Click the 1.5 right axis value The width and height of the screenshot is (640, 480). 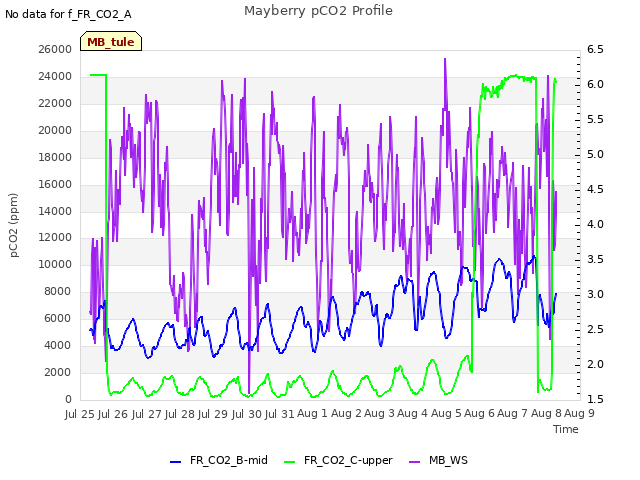coord(595,399)
